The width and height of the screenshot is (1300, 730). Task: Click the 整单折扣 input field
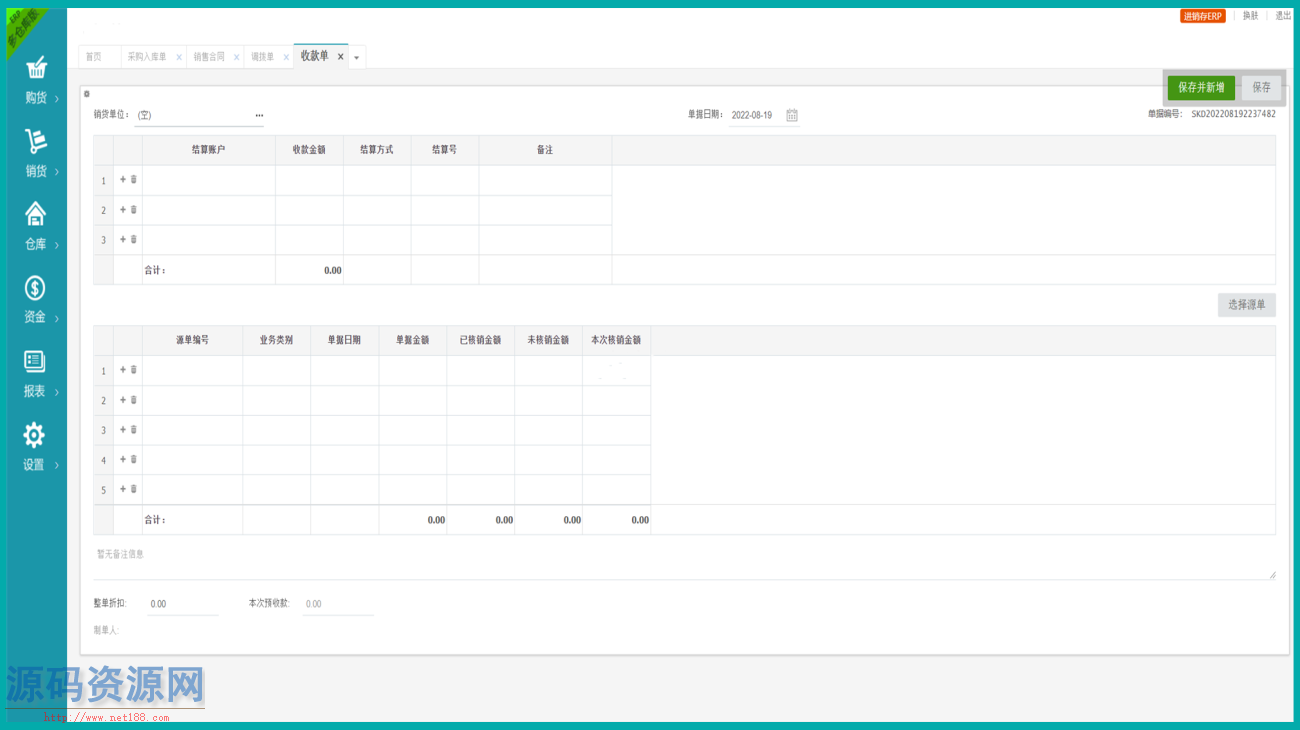181,604
